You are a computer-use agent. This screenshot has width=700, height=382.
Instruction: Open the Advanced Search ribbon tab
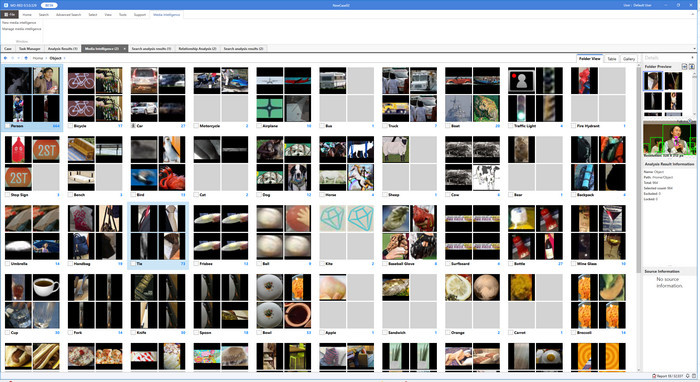pos(68,15)
